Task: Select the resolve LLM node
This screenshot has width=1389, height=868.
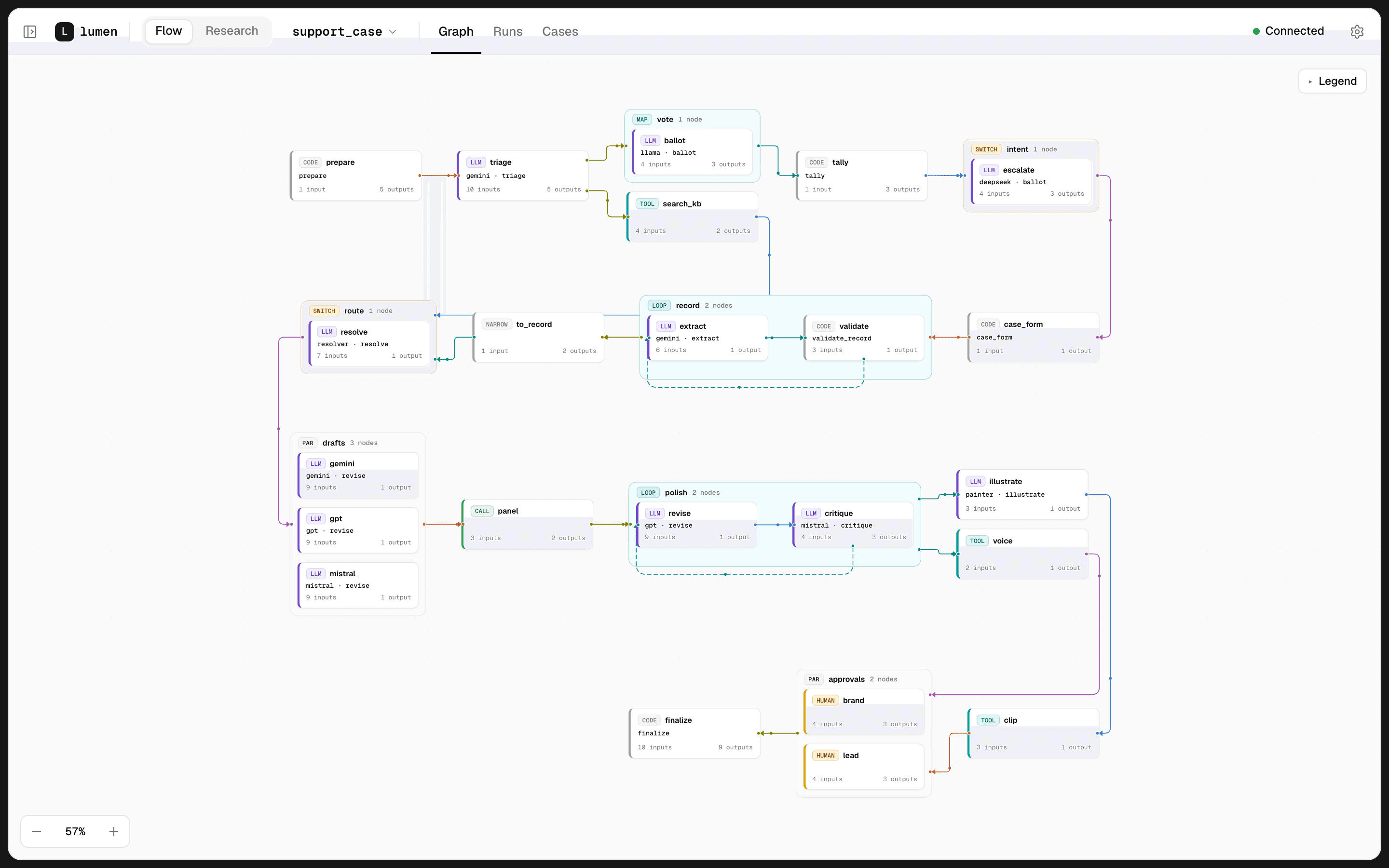Action: pyautogui.click(x=369, y=343)
